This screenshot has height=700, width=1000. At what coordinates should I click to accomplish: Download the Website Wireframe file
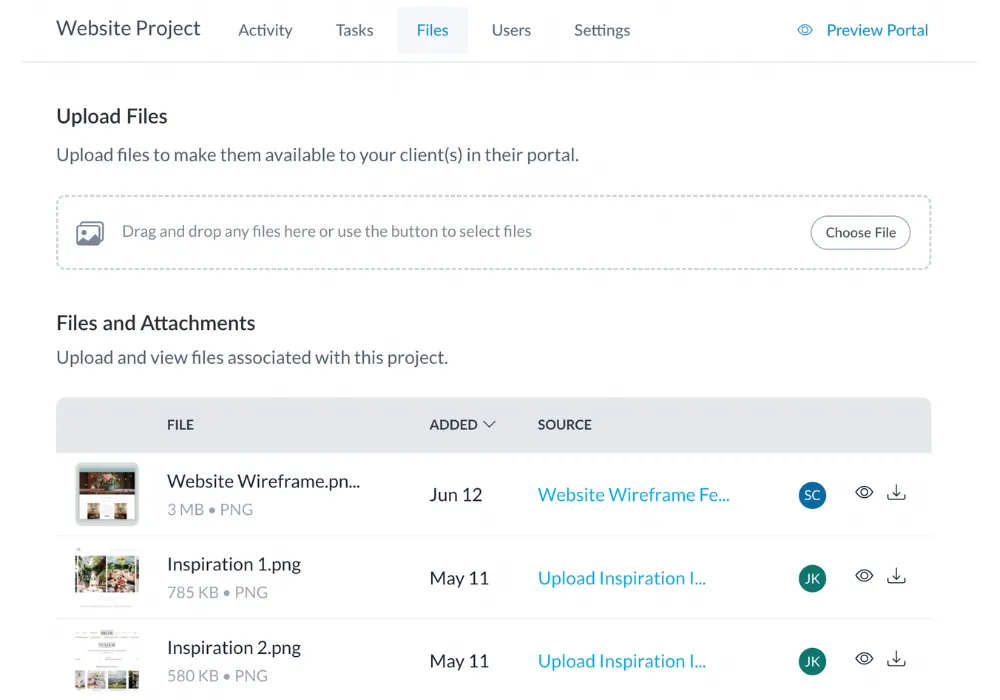896,493
